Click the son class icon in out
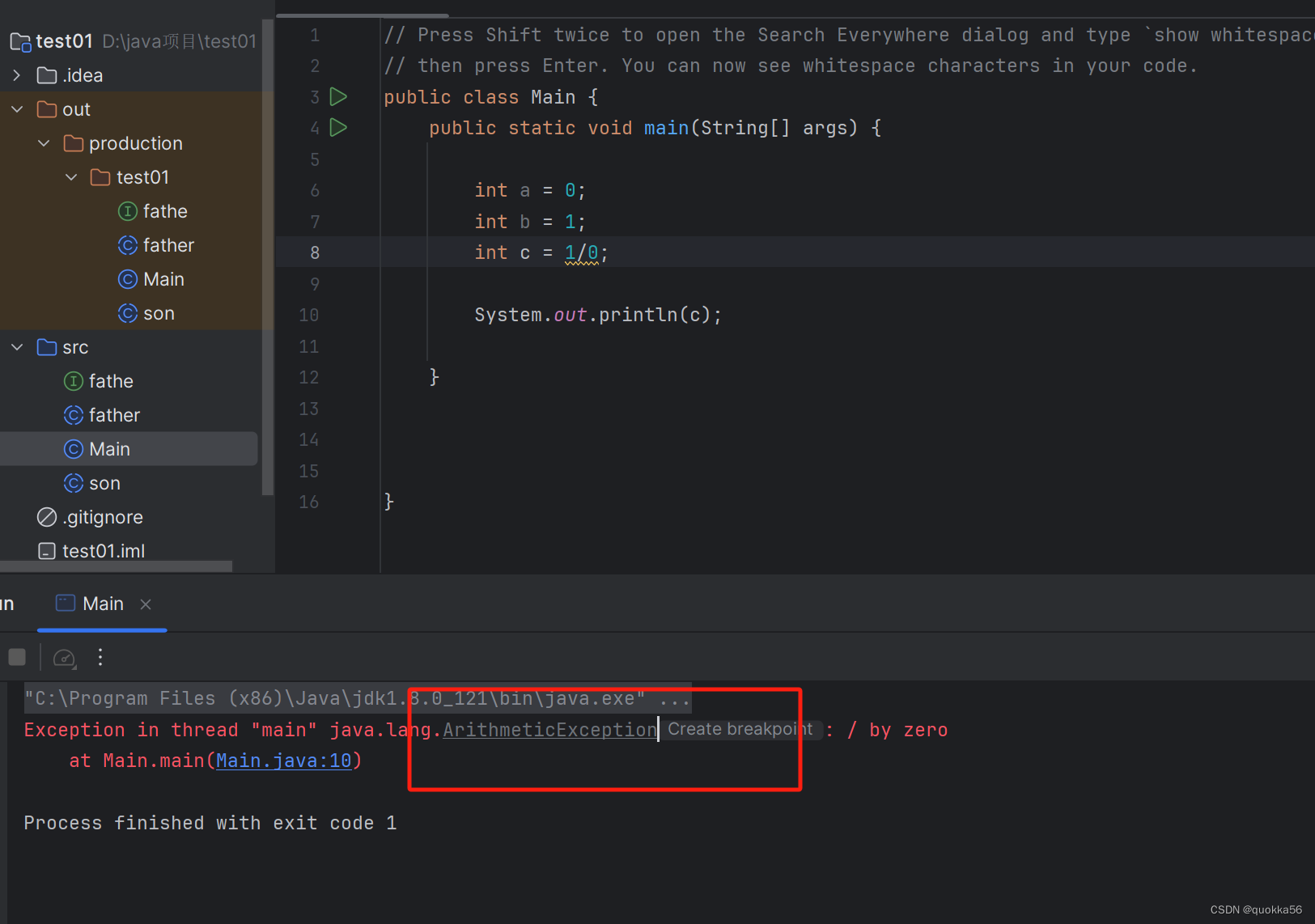The height and width of the screenshot is (924, 1315). point(128,313)
